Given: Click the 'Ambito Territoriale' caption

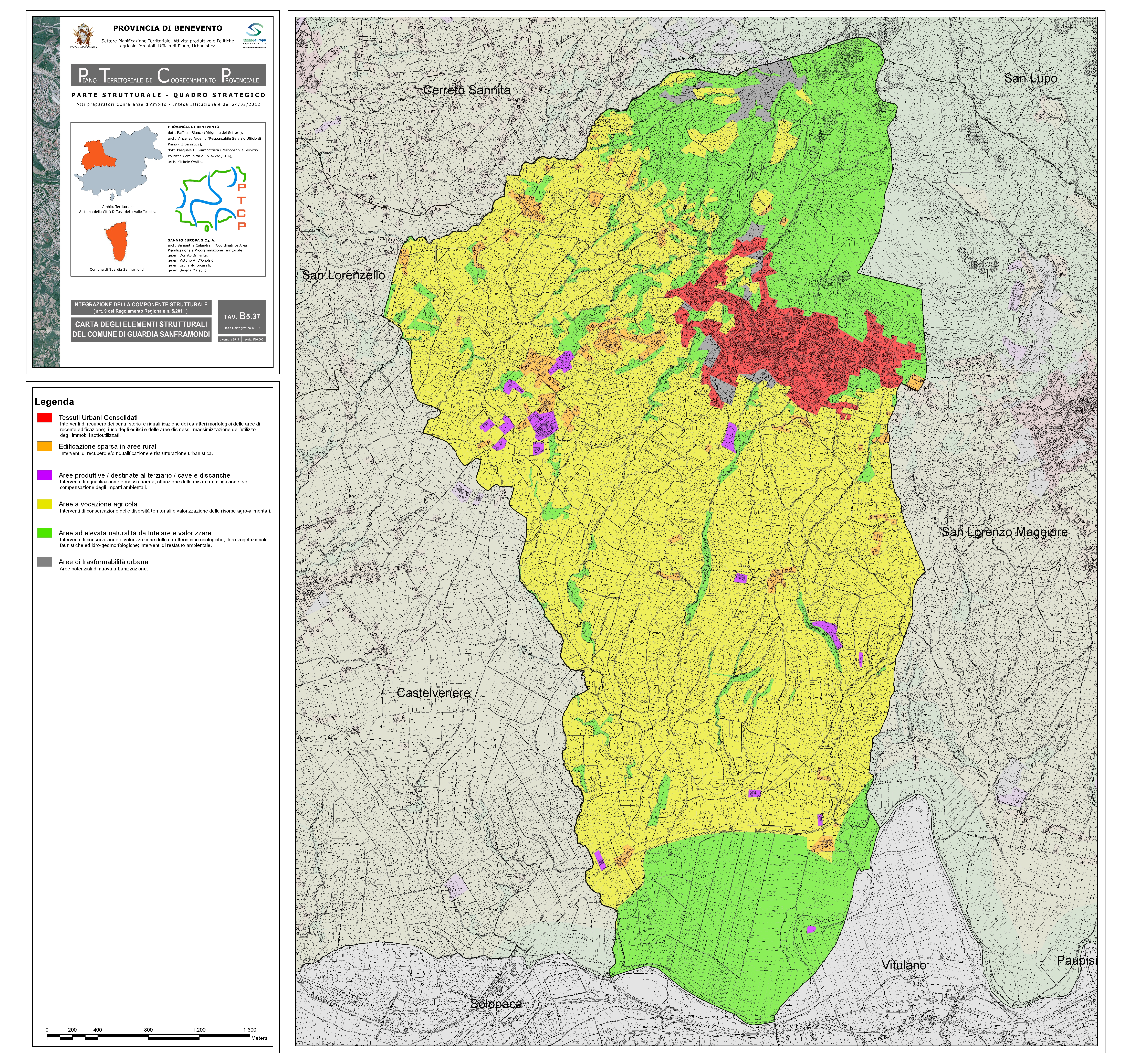Looking at the screenshot, I should click(118, 207).
